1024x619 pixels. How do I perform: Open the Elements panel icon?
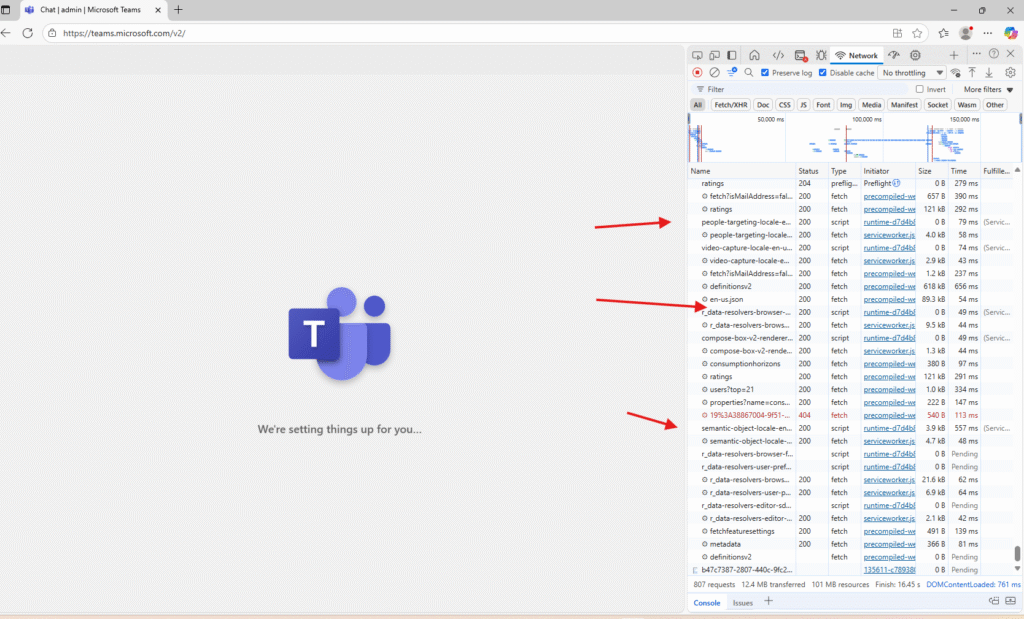(778, 55)
